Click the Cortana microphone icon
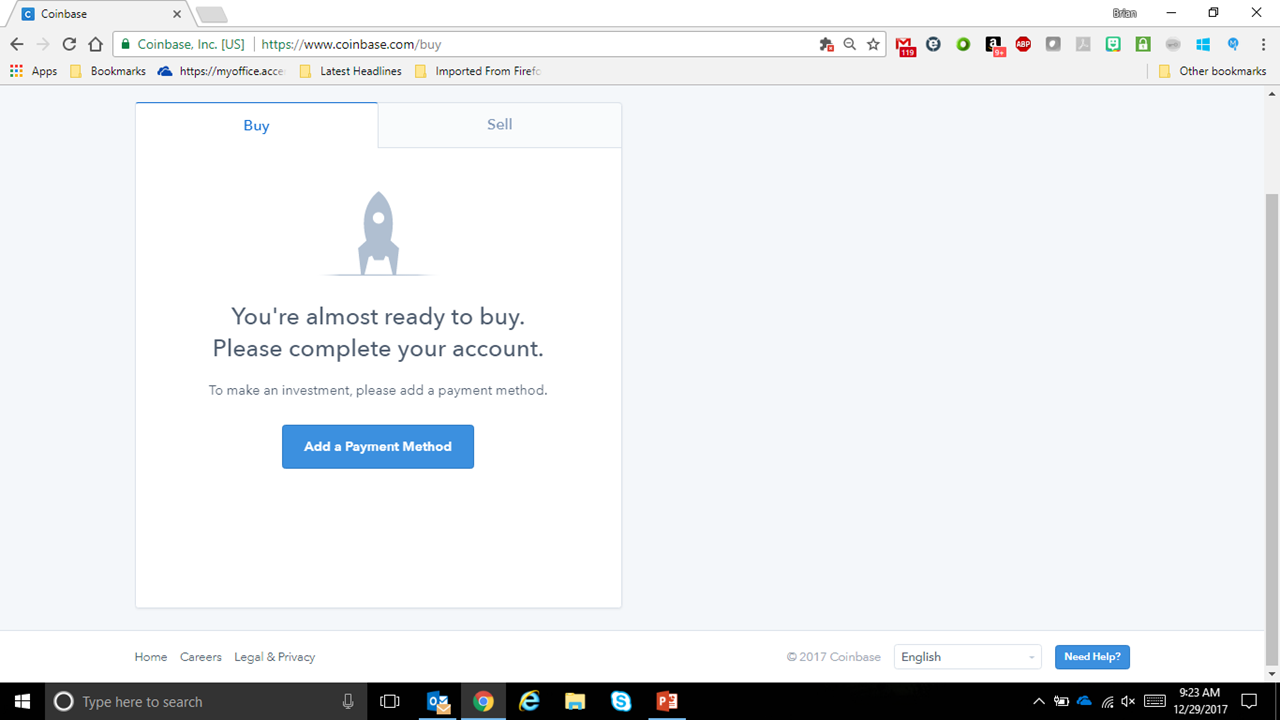1280x720 pixels. [348, 701]
